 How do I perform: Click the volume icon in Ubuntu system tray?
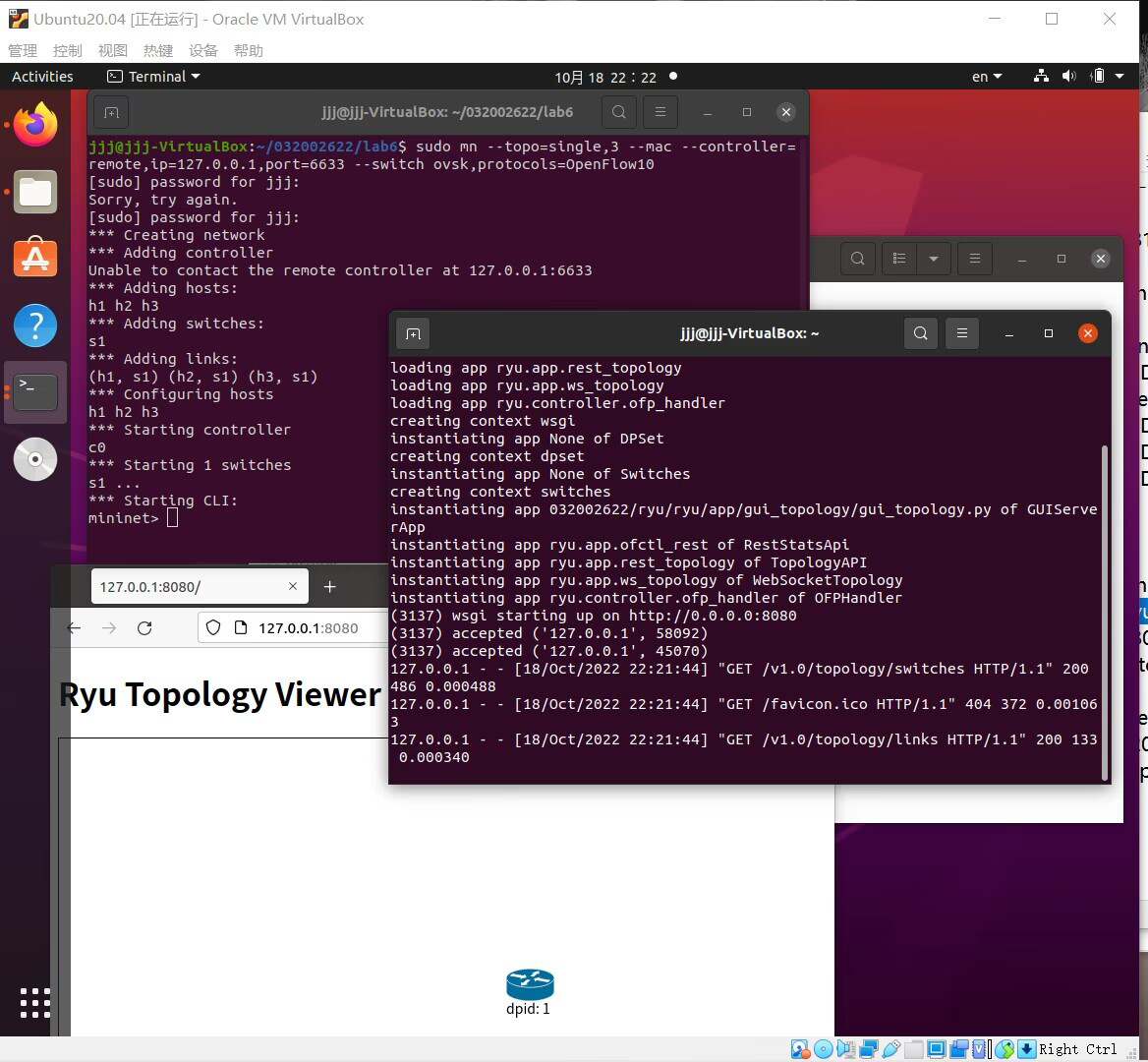click(1069, 76)
